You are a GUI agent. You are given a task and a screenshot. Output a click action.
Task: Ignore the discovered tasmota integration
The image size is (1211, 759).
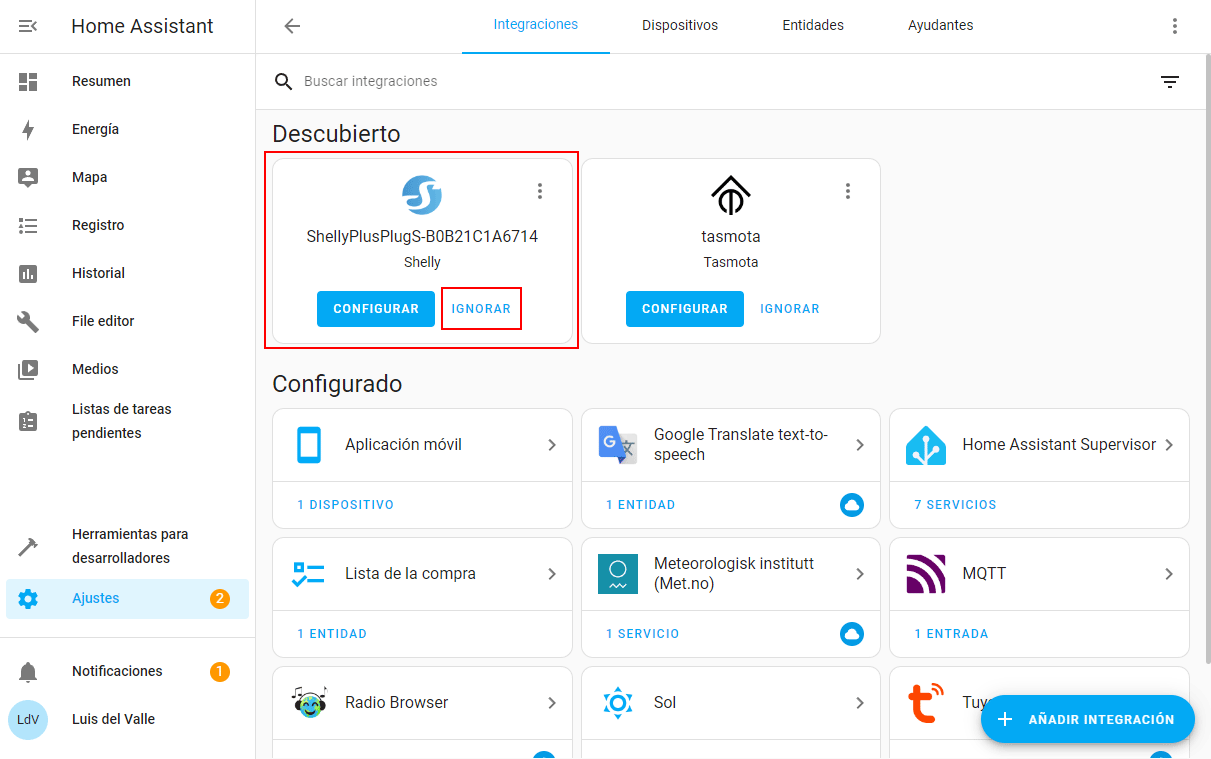pyautogui.click(x=789, y=309)
